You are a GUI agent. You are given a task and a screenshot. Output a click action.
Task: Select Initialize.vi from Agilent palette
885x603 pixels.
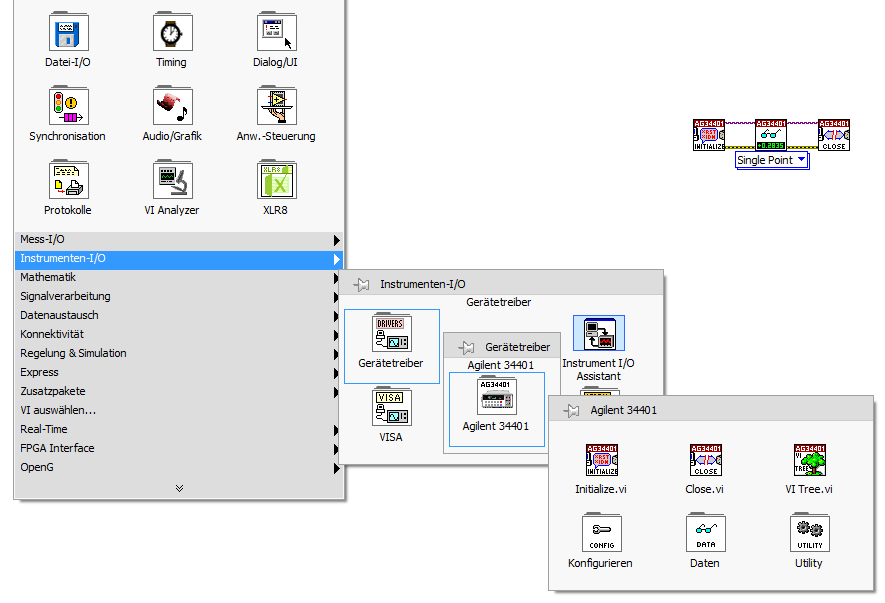[602, 460]
